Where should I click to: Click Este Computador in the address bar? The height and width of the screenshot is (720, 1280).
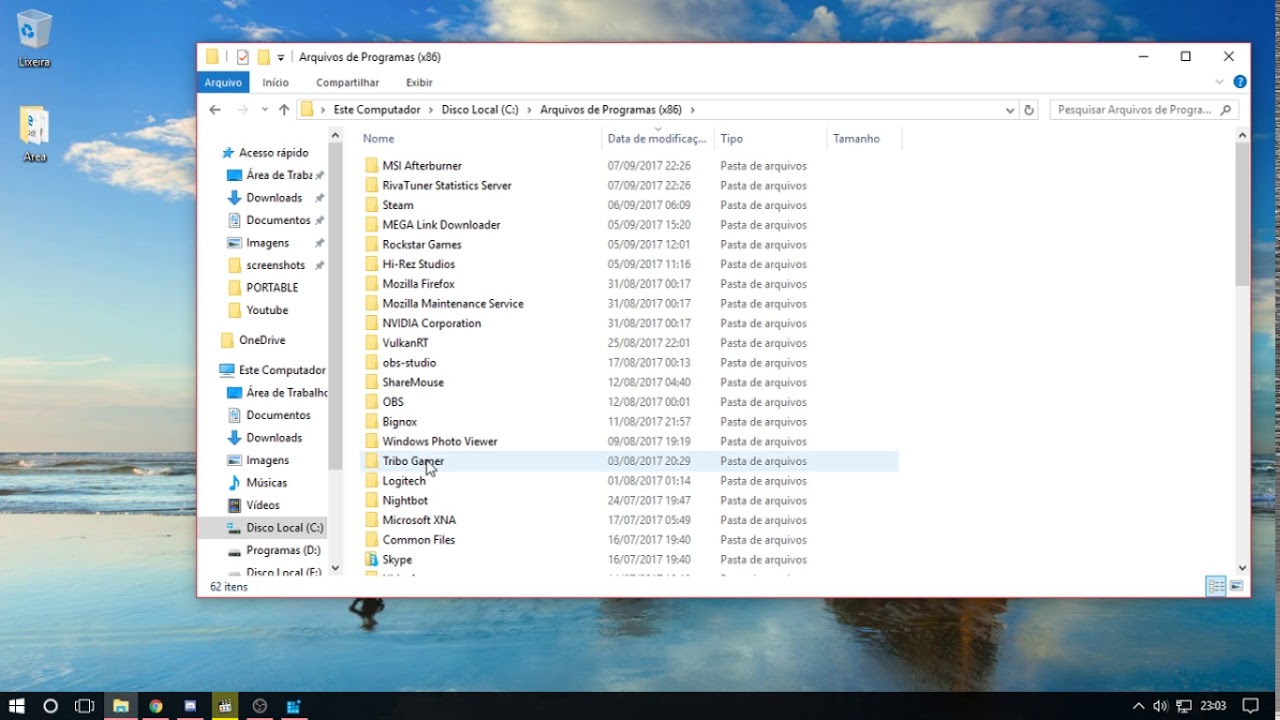[x=377, y=110]
